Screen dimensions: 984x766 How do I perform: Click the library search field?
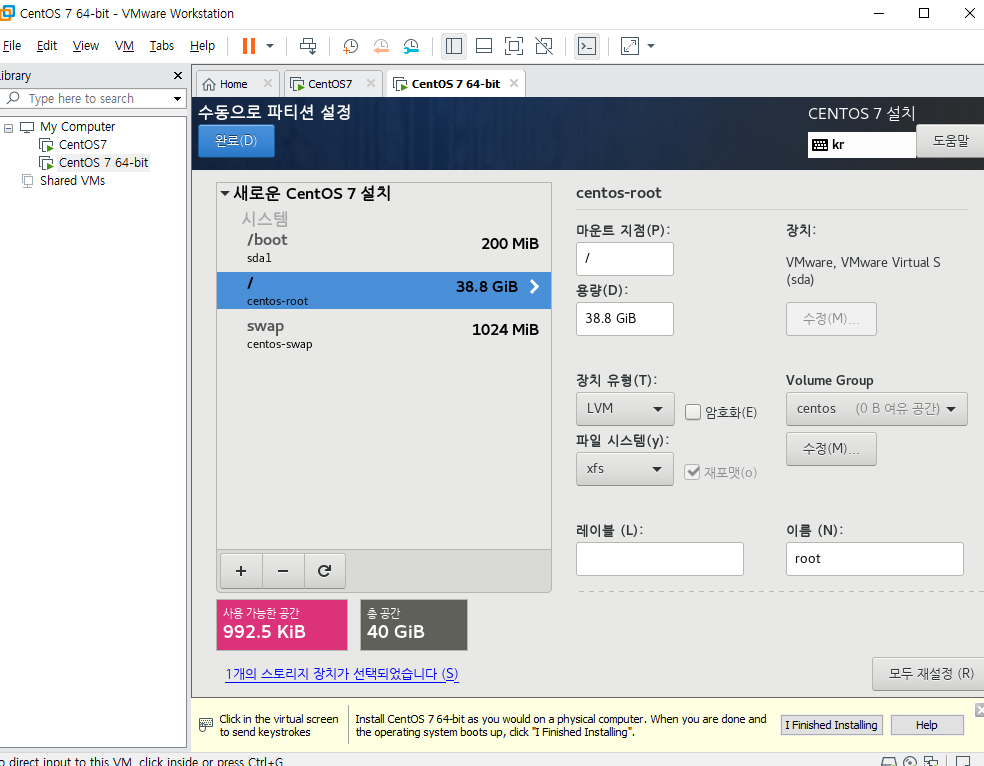(x=94, y=98)
